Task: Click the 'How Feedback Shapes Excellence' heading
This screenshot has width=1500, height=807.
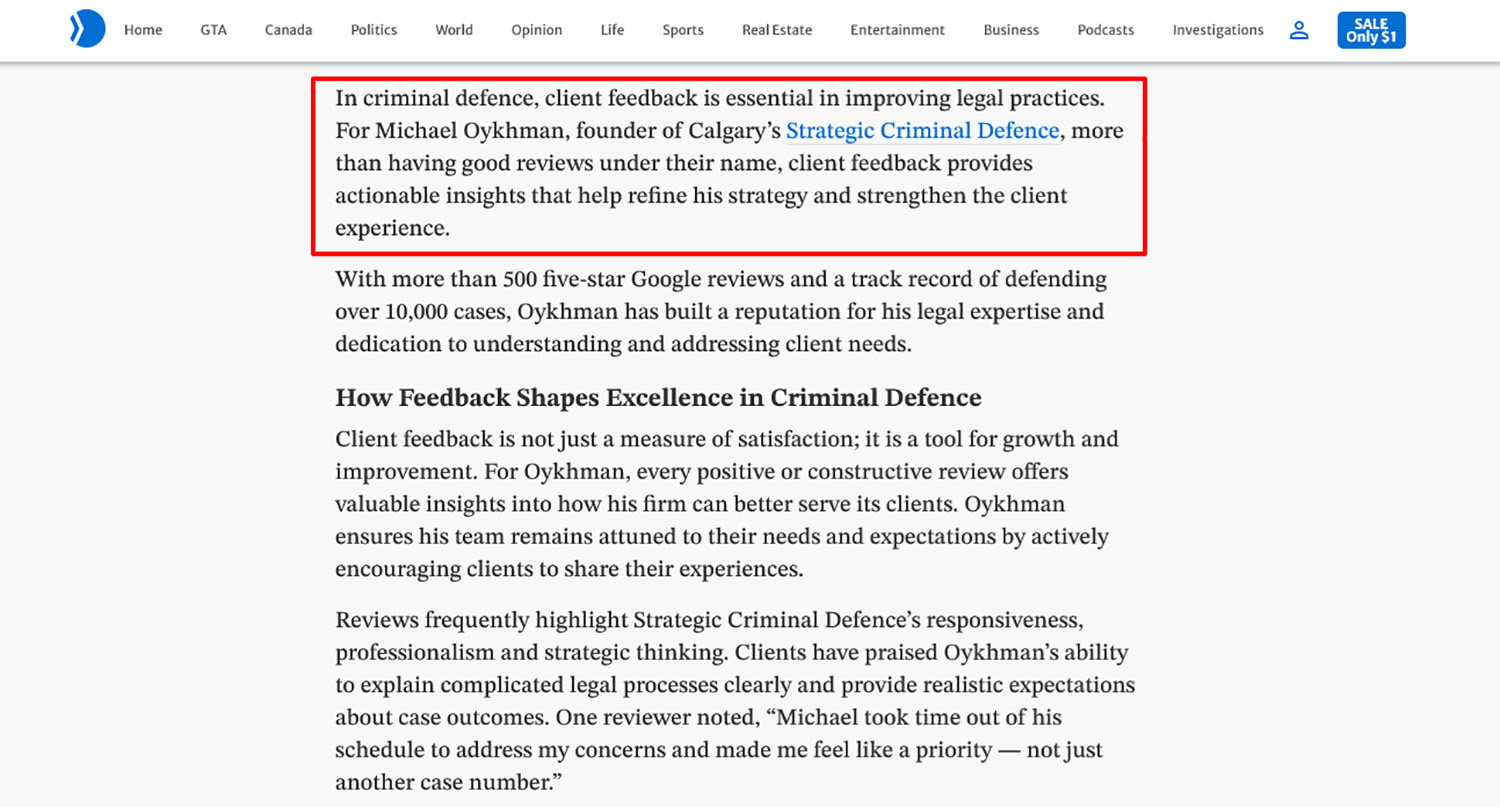Action: (658, 398)
